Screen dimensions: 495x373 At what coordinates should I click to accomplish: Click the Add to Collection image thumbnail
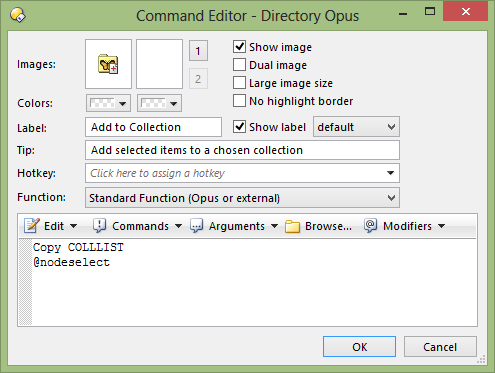(x=108, y=64)
